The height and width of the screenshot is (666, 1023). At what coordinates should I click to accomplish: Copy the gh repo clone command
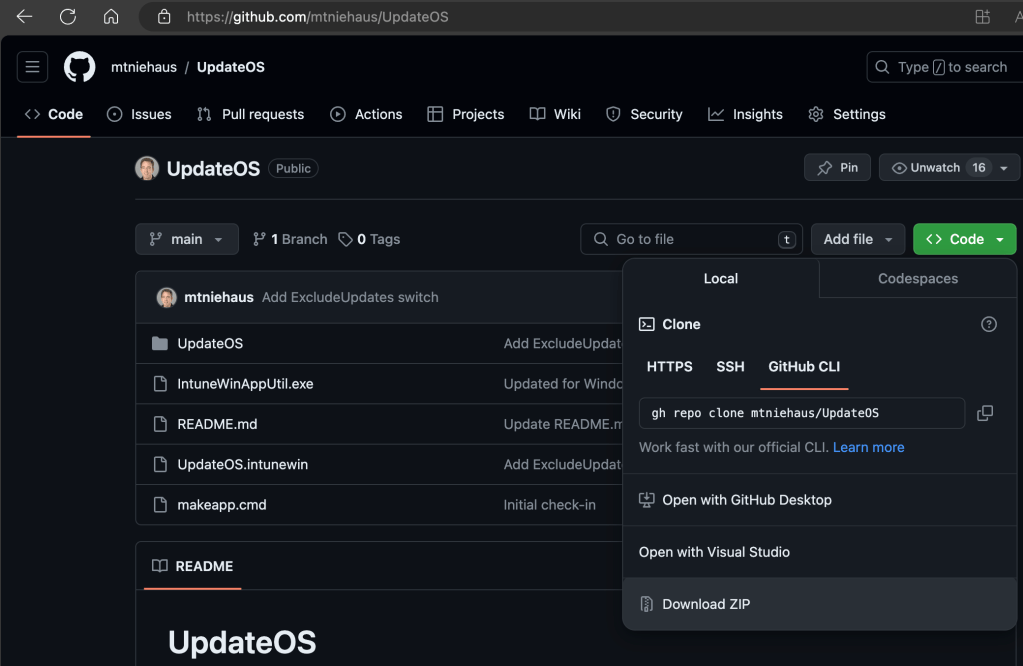click(984, 413)
